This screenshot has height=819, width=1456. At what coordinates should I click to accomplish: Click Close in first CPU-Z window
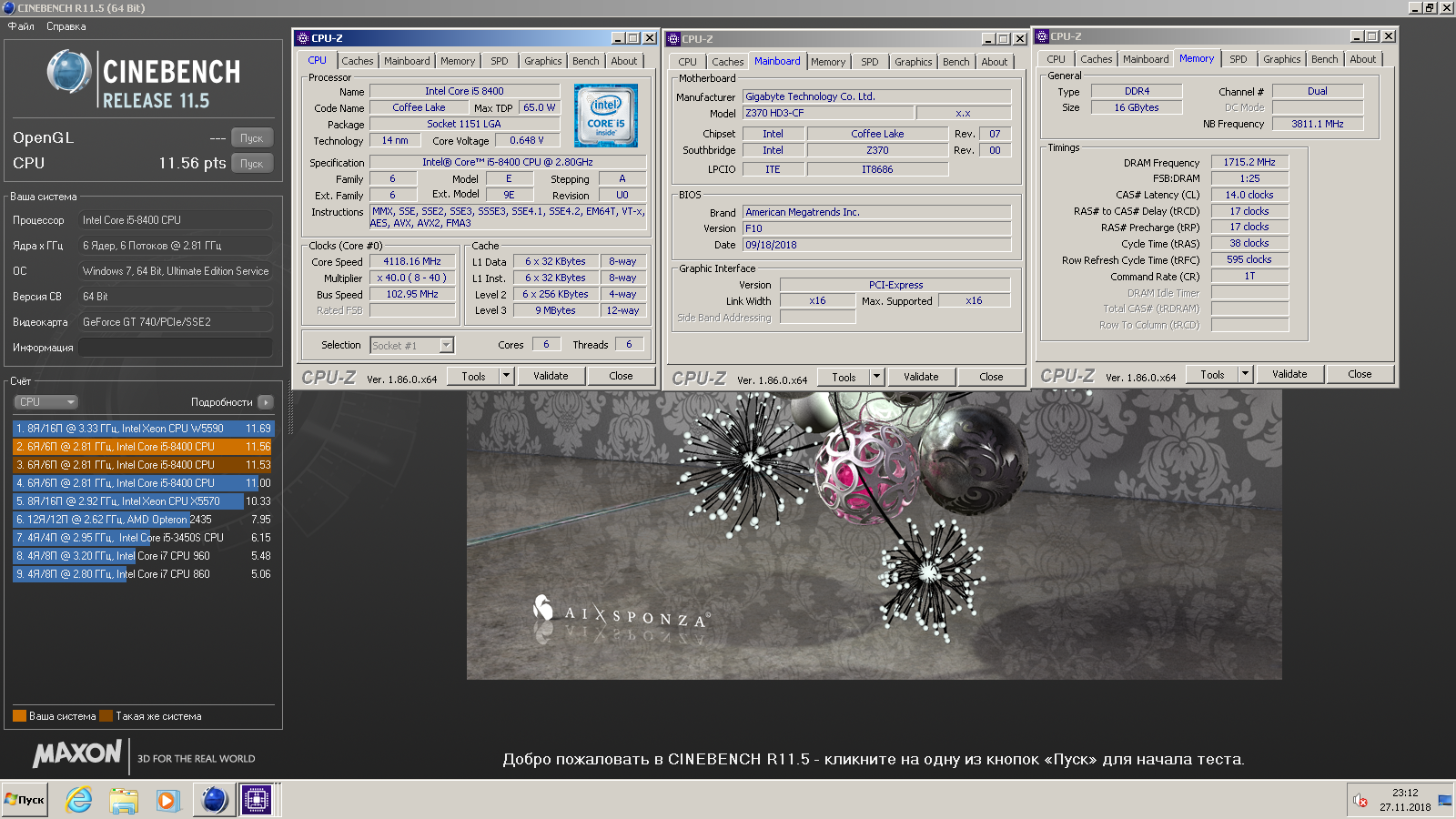tap(621, 376)
